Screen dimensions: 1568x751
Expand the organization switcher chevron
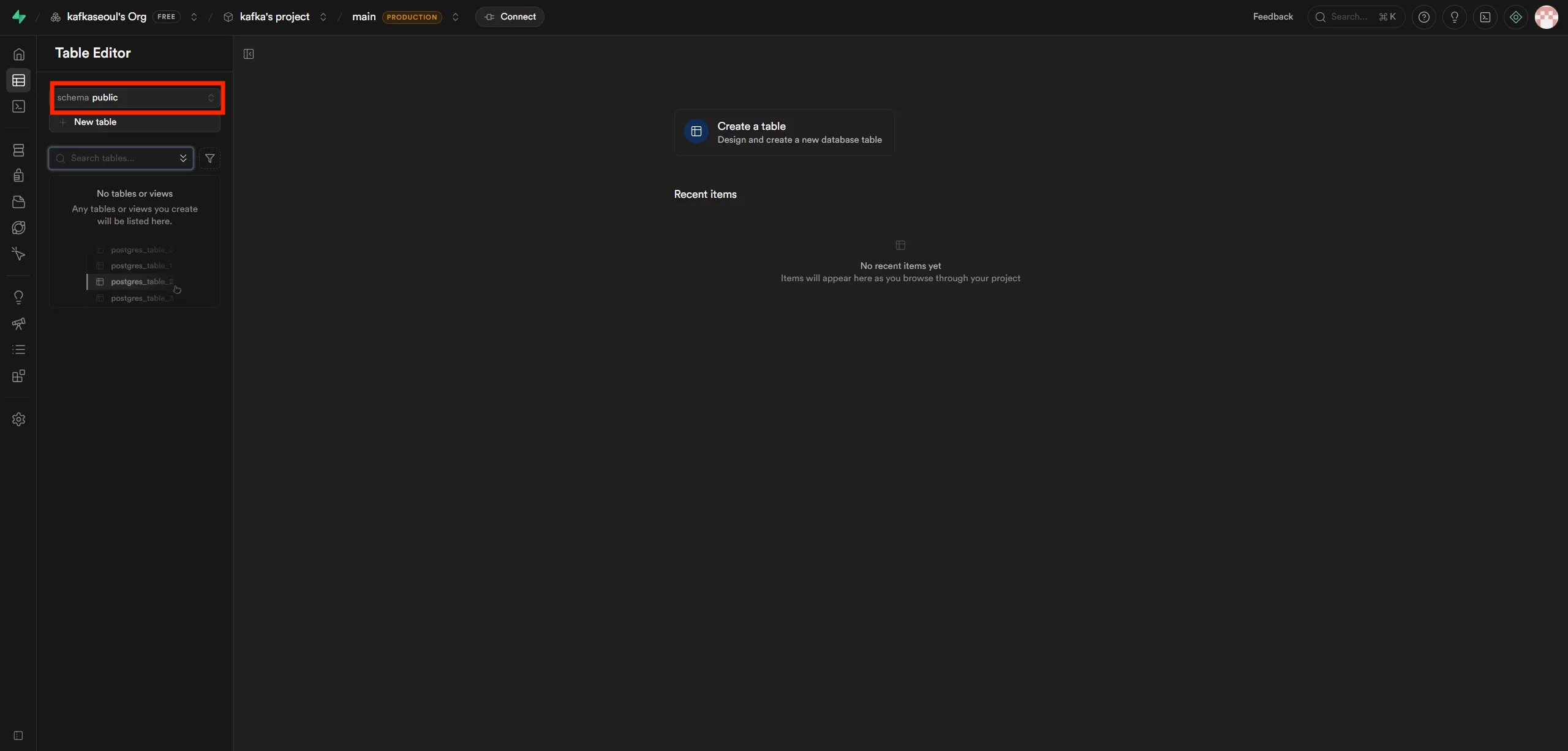(x=194, y=17)
